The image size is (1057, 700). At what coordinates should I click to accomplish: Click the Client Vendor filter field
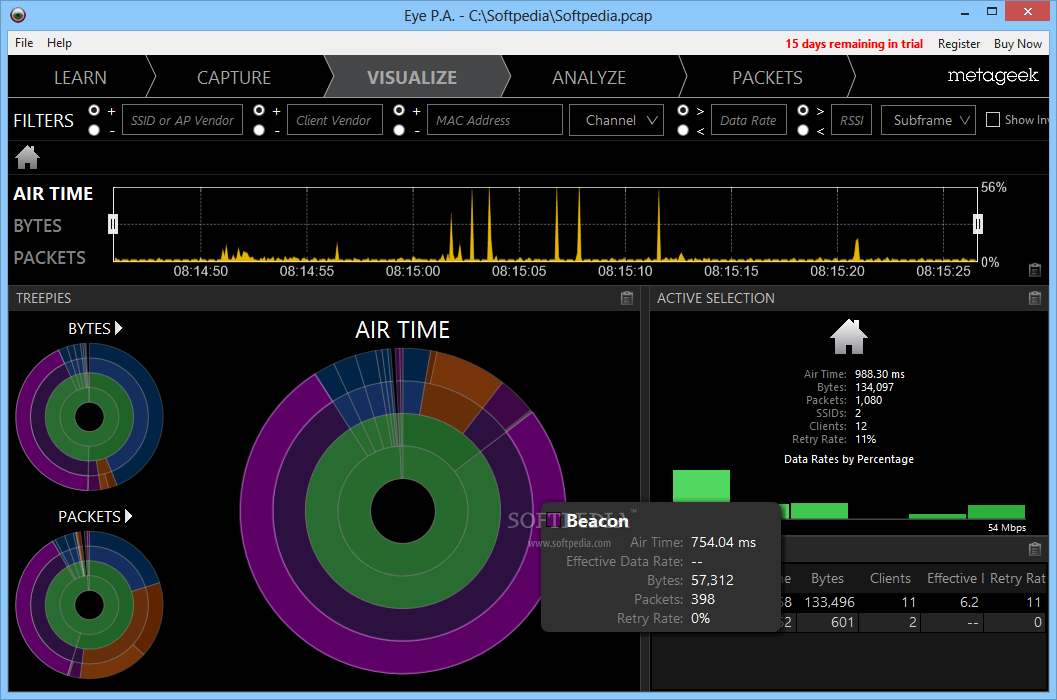pos(334,120)
